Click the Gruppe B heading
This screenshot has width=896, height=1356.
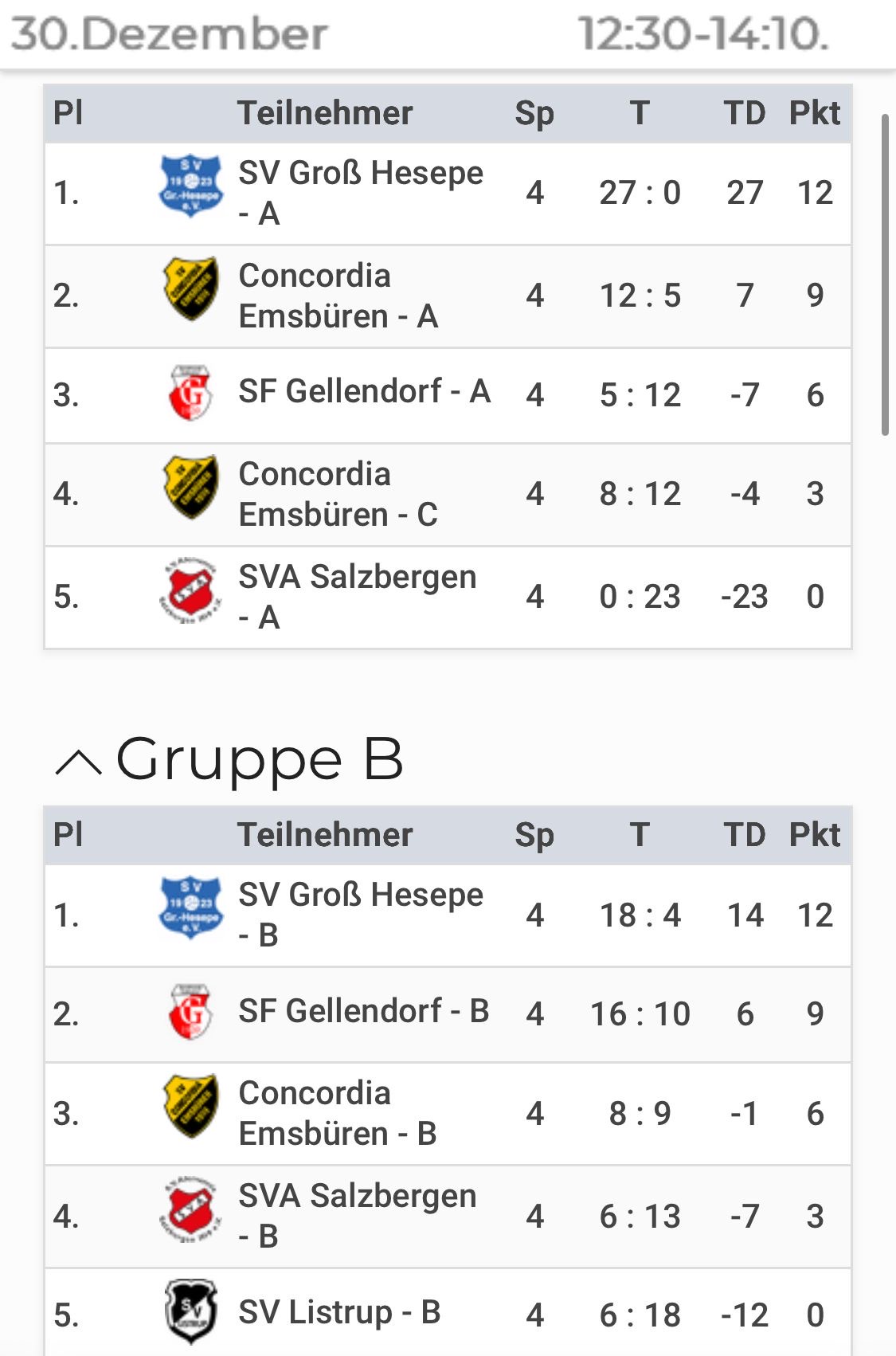click(260, 759)
